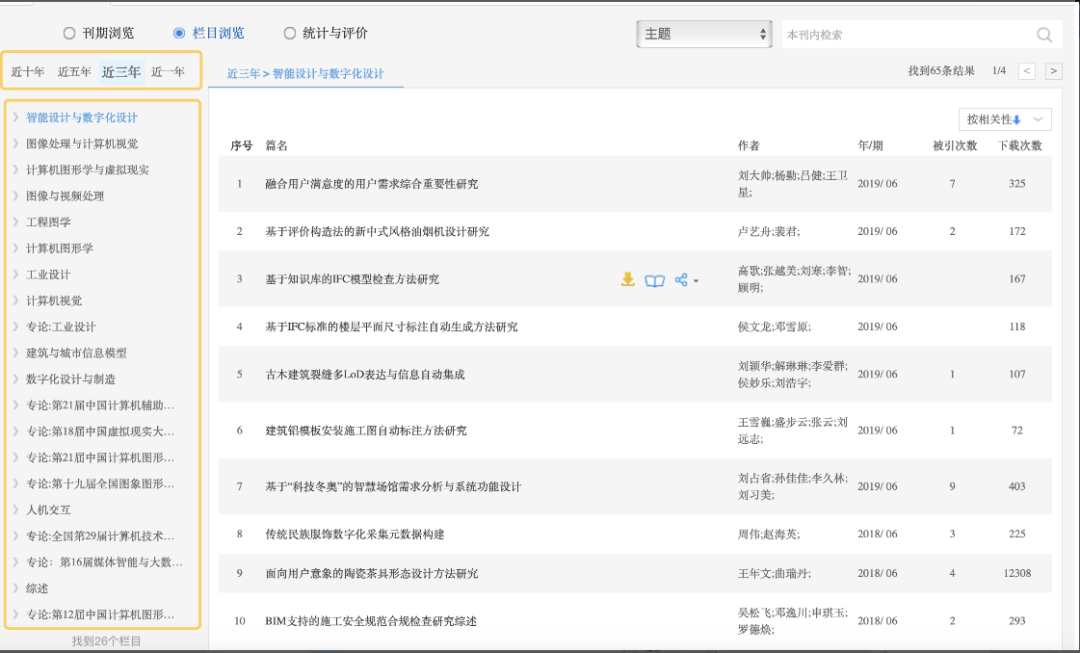1080x653 pixels.
Task: Open online reading for IFC模型检查方法研究 article
Action: [654, 280]
